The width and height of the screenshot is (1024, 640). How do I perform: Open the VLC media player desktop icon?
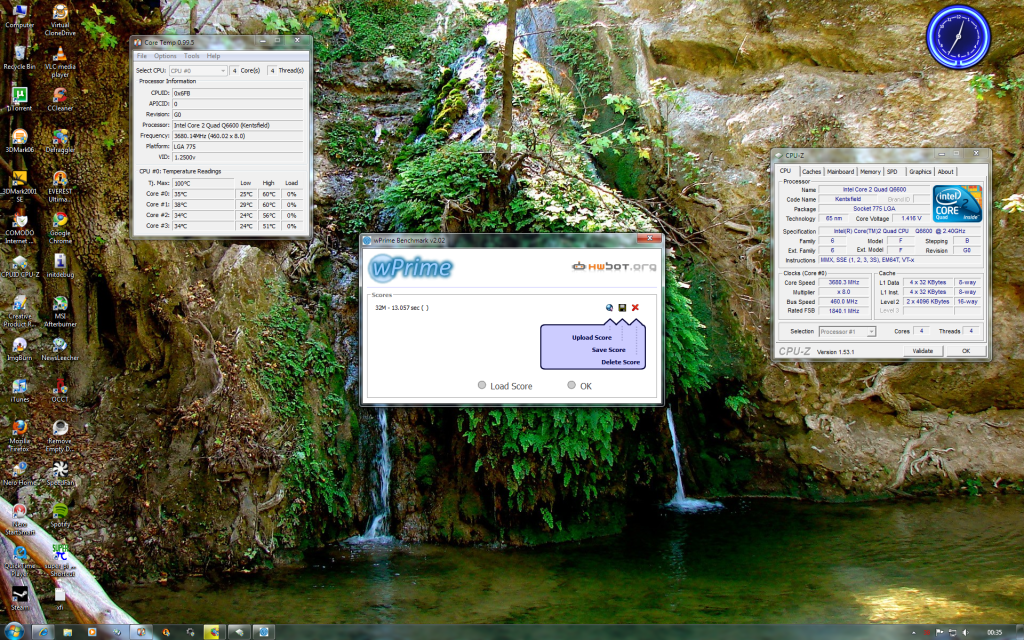pos(60,58)
